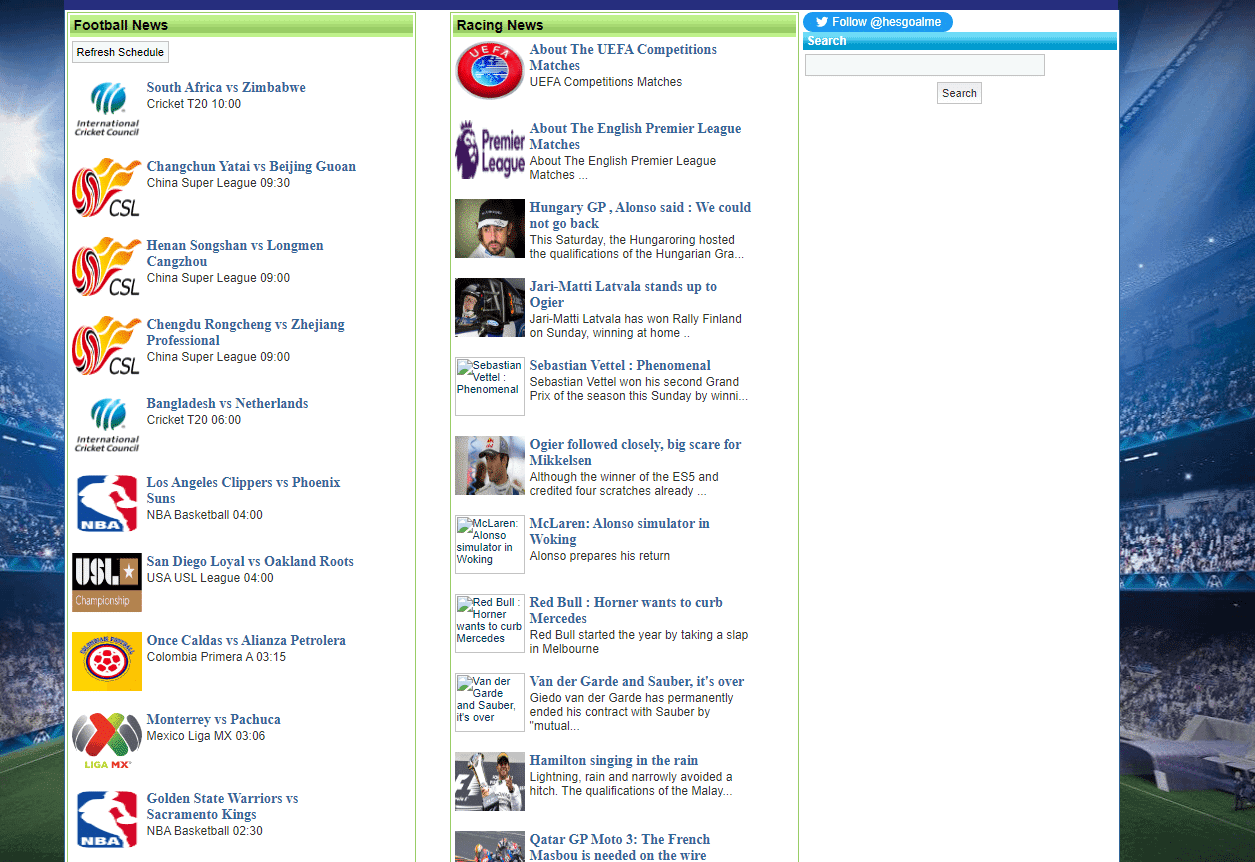Click the Alonso photo for Hungary GP story
This screenshot has width=1255, height=862.
pyautogui.click(x=490, y=228)
